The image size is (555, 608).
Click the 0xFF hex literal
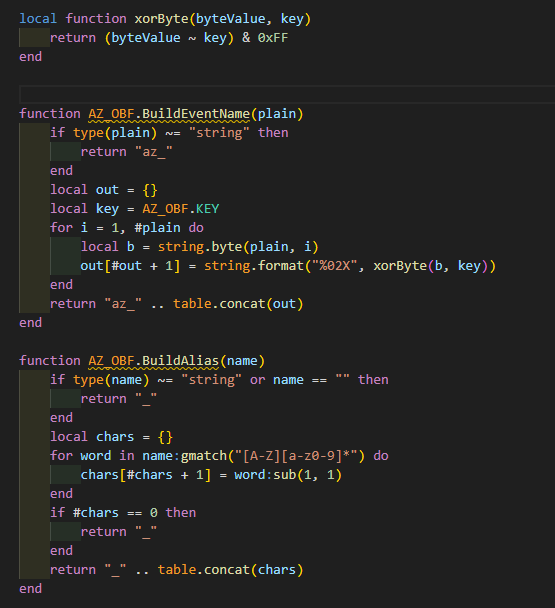273,38
